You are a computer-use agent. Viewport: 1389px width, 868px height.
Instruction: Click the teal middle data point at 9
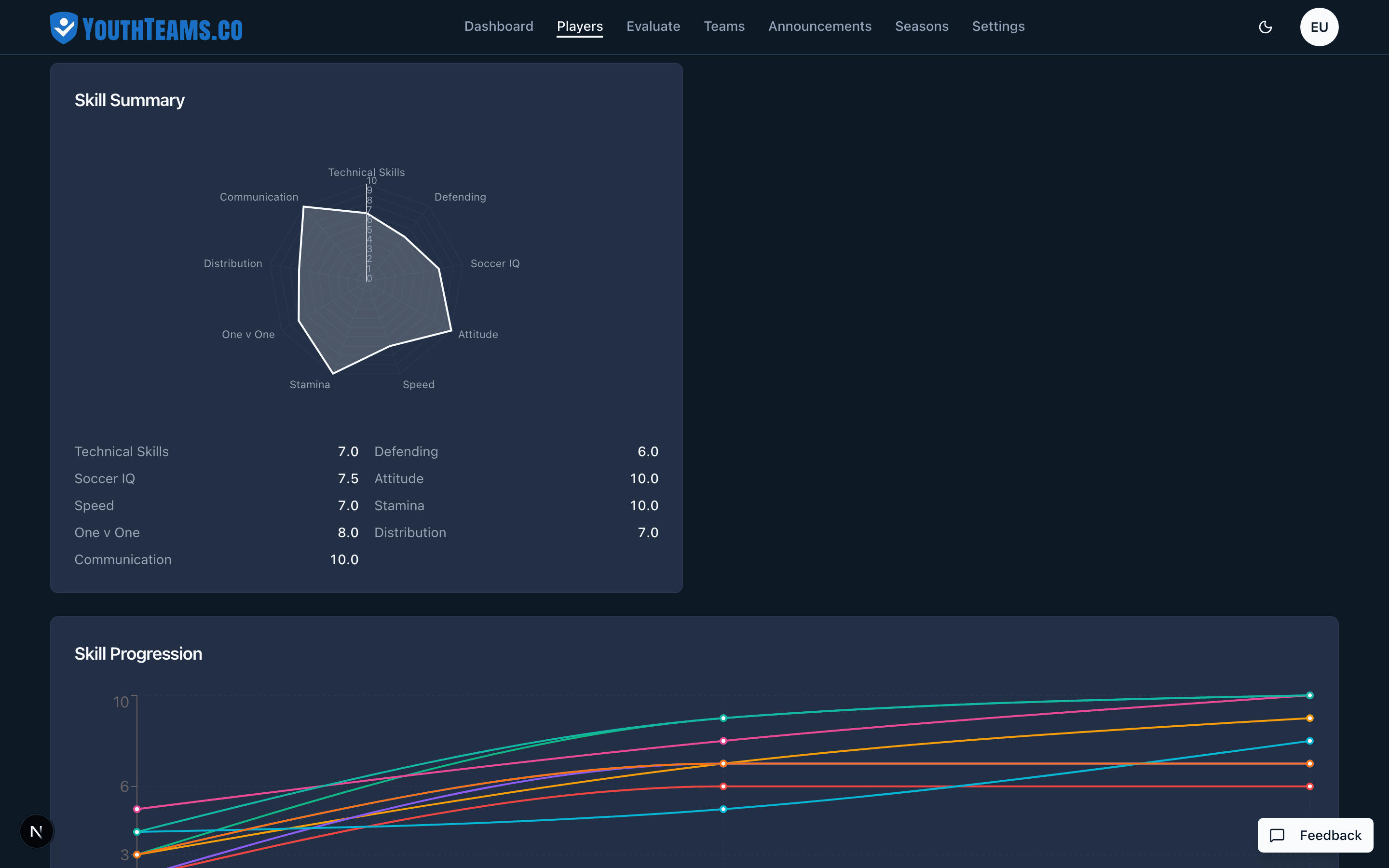pos(723,718)
